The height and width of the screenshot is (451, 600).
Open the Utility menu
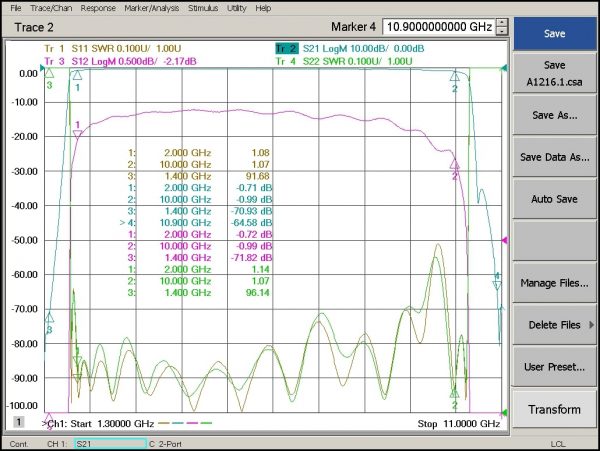(236, 8)
